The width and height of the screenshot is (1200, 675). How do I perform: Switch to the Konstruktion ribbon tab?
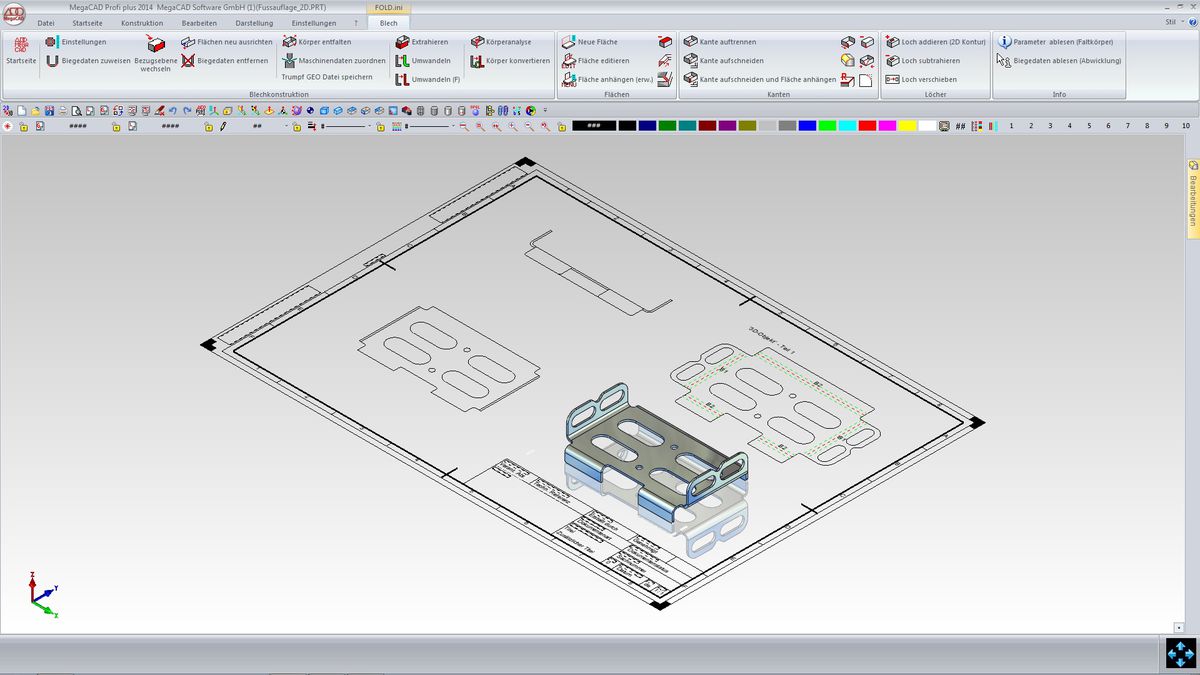(x=142, y=23)
